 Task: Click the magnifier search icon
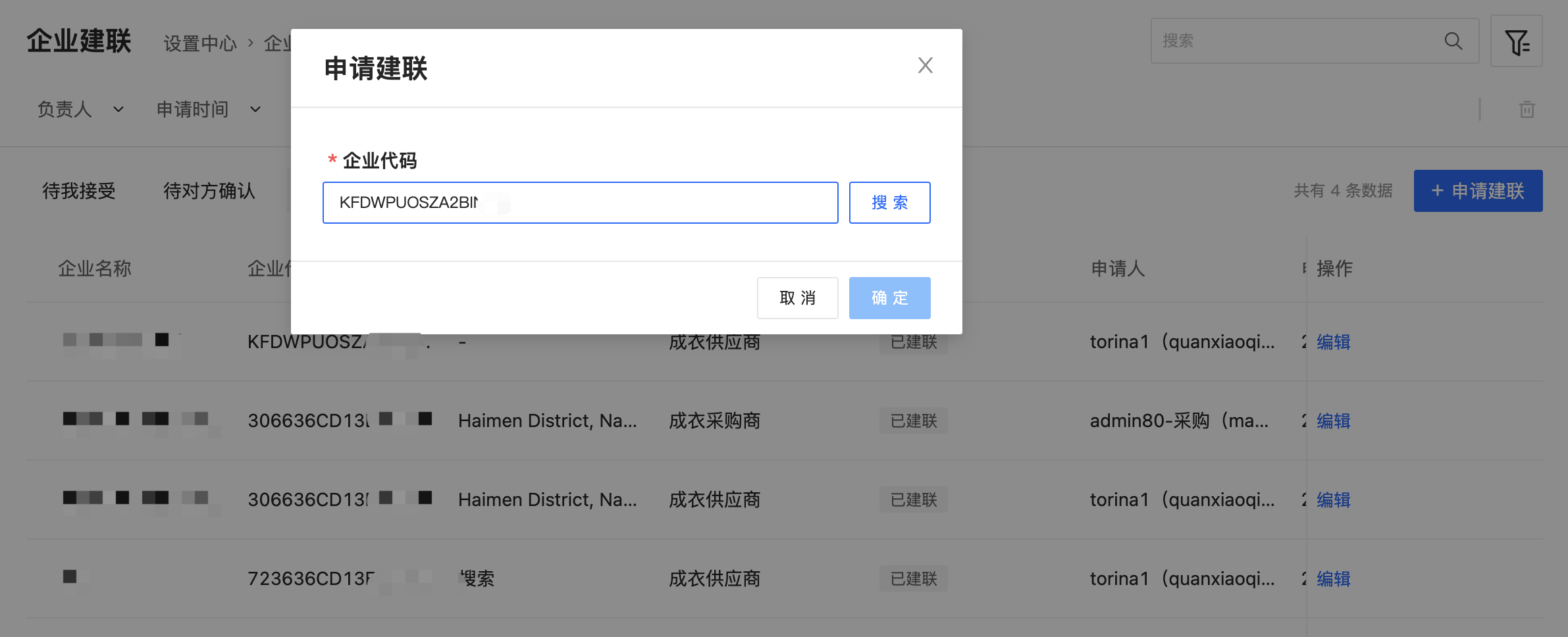pyautogui.click(x=1453, y=41)
